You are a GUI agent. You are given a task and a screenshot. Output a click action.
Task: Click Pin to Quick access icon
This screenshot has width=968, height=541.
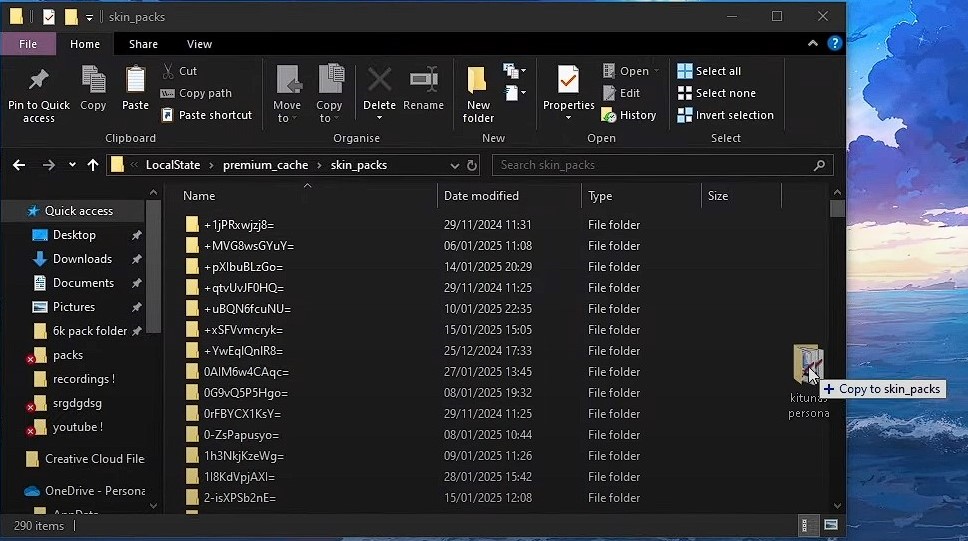[x=38, y=80]
